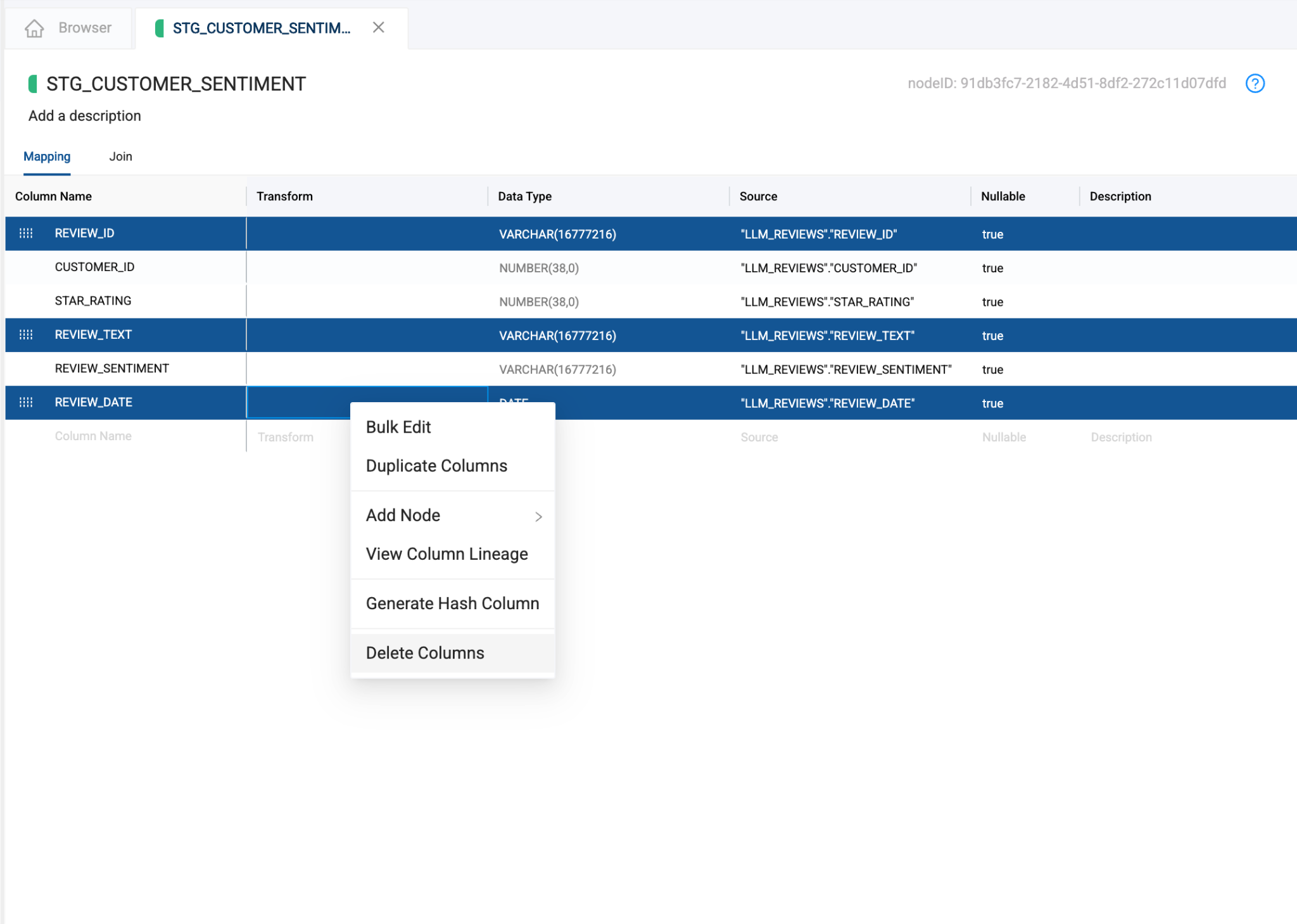Choose Duplicate Columns from context menu
1297x924 pixels.
[453, 465]
